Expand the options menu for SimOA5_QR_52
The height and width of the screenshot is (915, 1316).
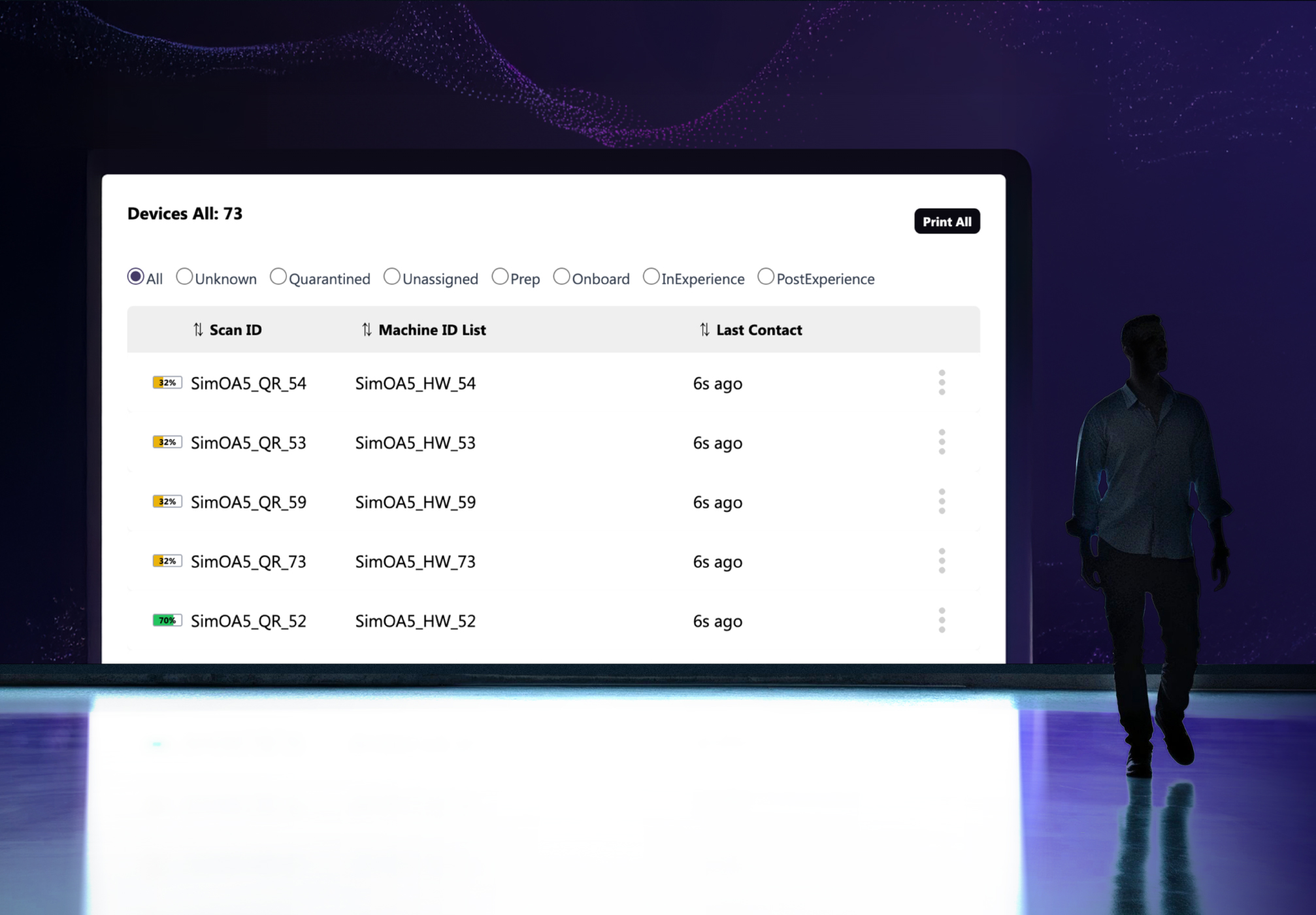coord(942,620)
